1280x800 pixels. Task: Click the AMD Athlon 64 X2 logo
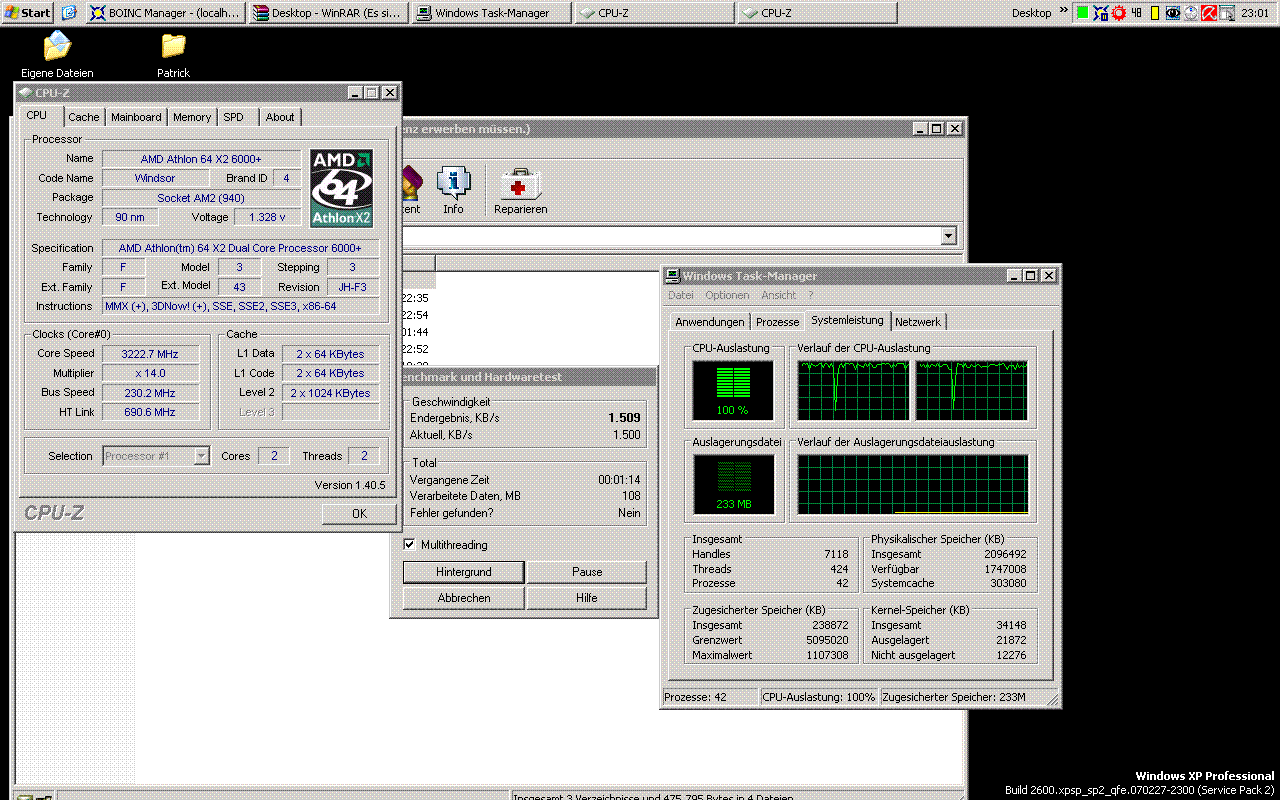tap(341, 188)
